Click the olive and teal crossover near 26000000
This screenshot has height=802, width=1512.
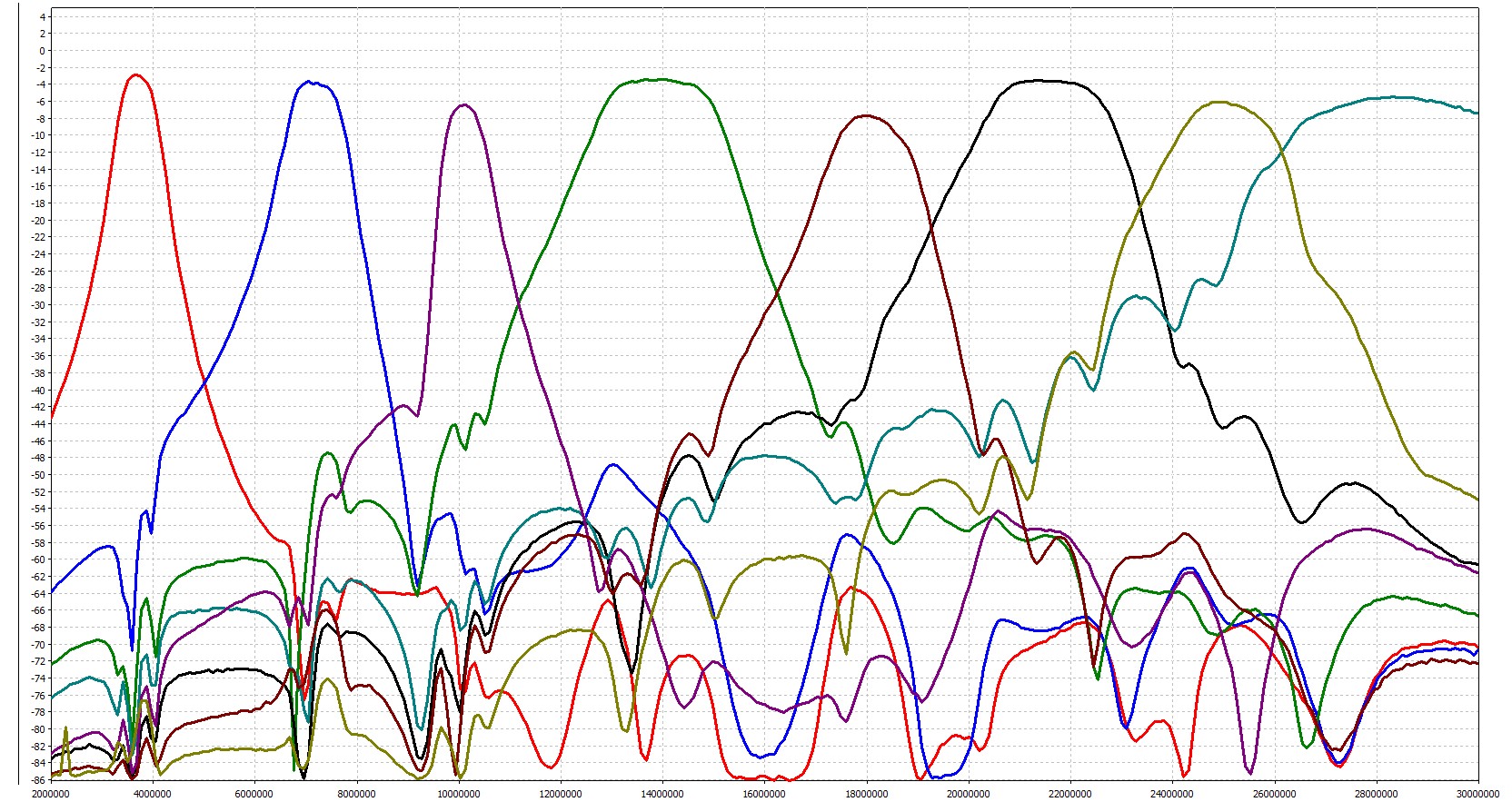pyautogui.click(x=1280, y=152)
